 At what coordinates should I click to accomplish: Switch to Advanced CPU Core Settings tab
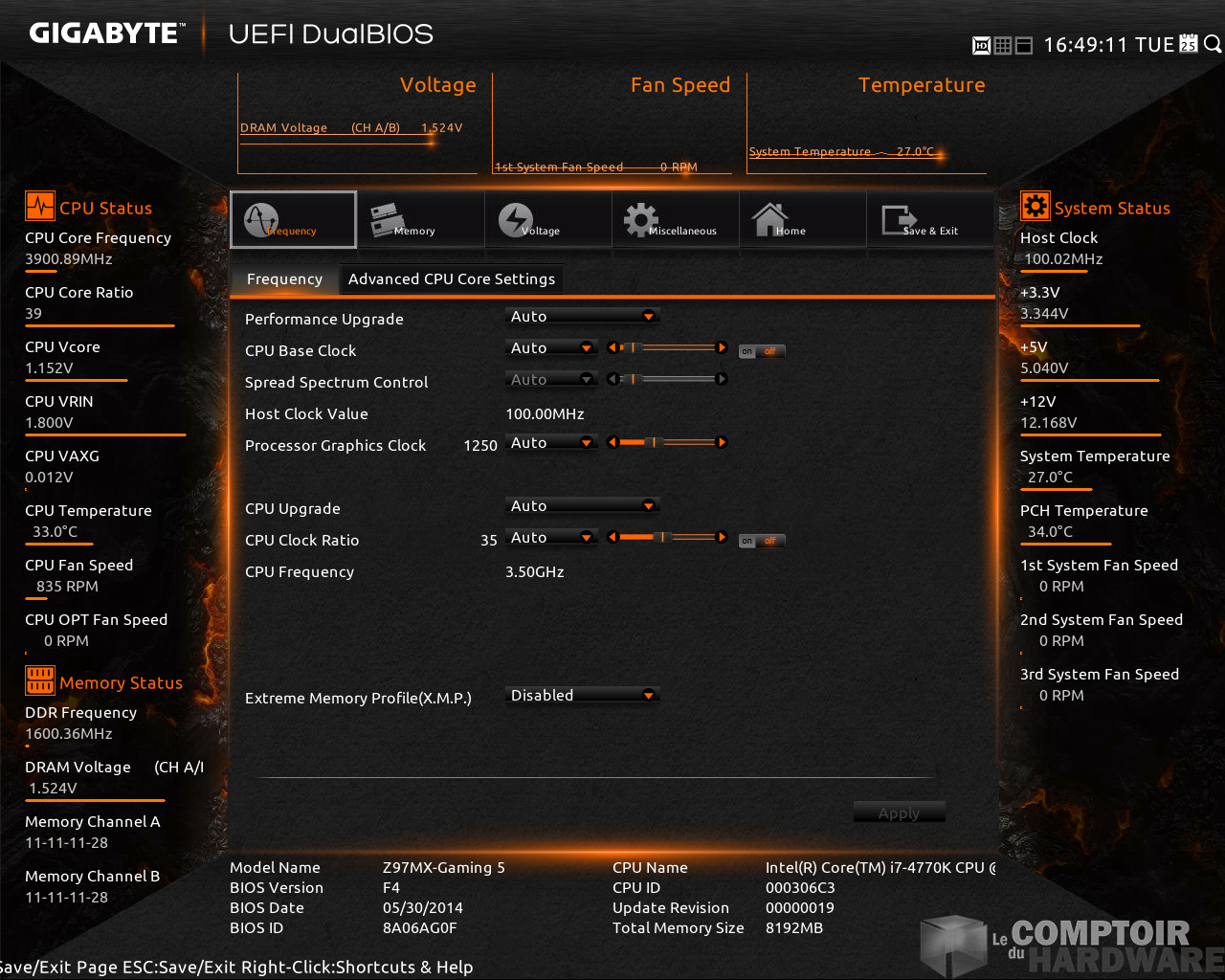point(451,278)
